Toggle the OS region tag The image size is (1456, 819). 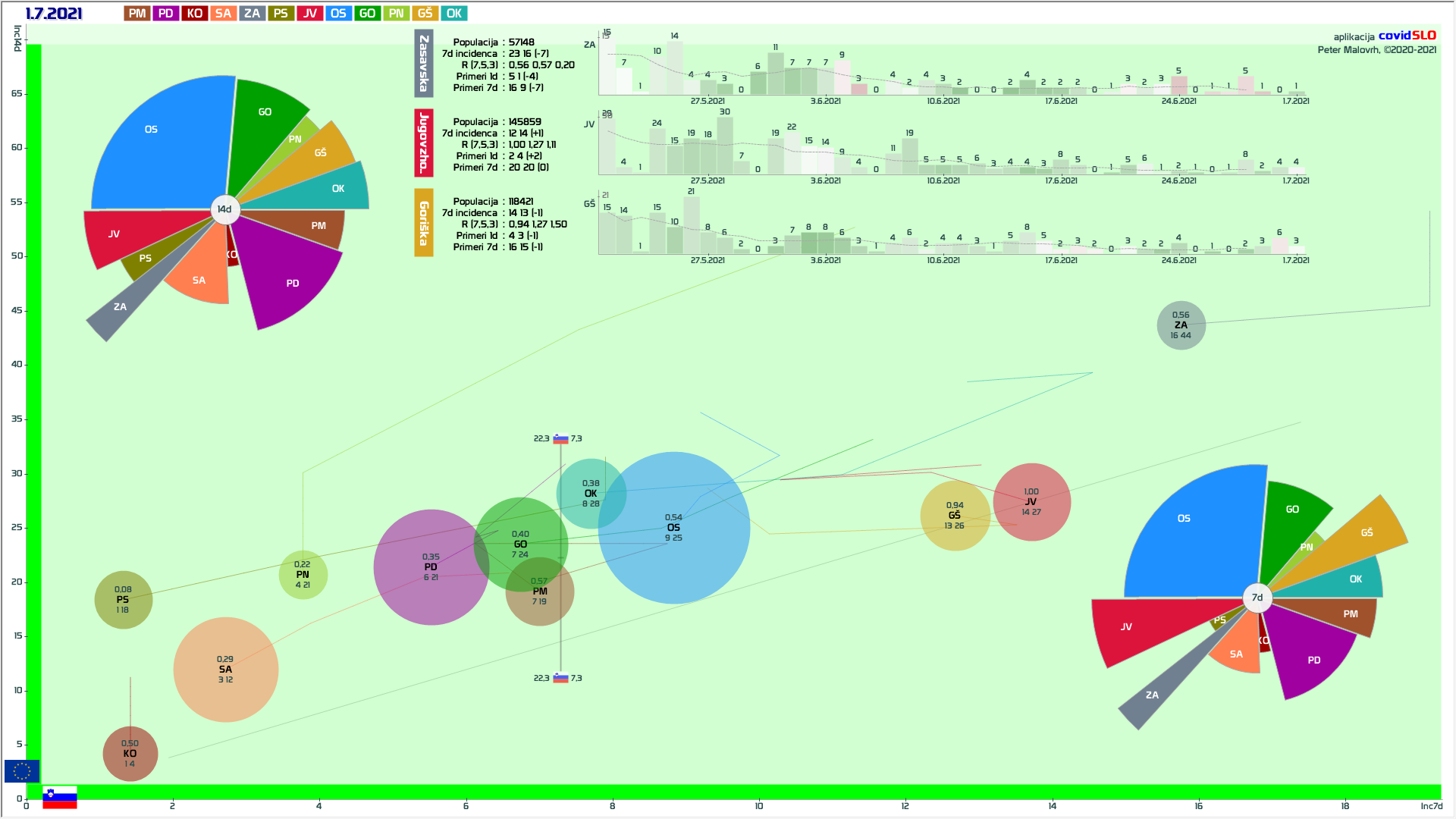coord(338,14)
